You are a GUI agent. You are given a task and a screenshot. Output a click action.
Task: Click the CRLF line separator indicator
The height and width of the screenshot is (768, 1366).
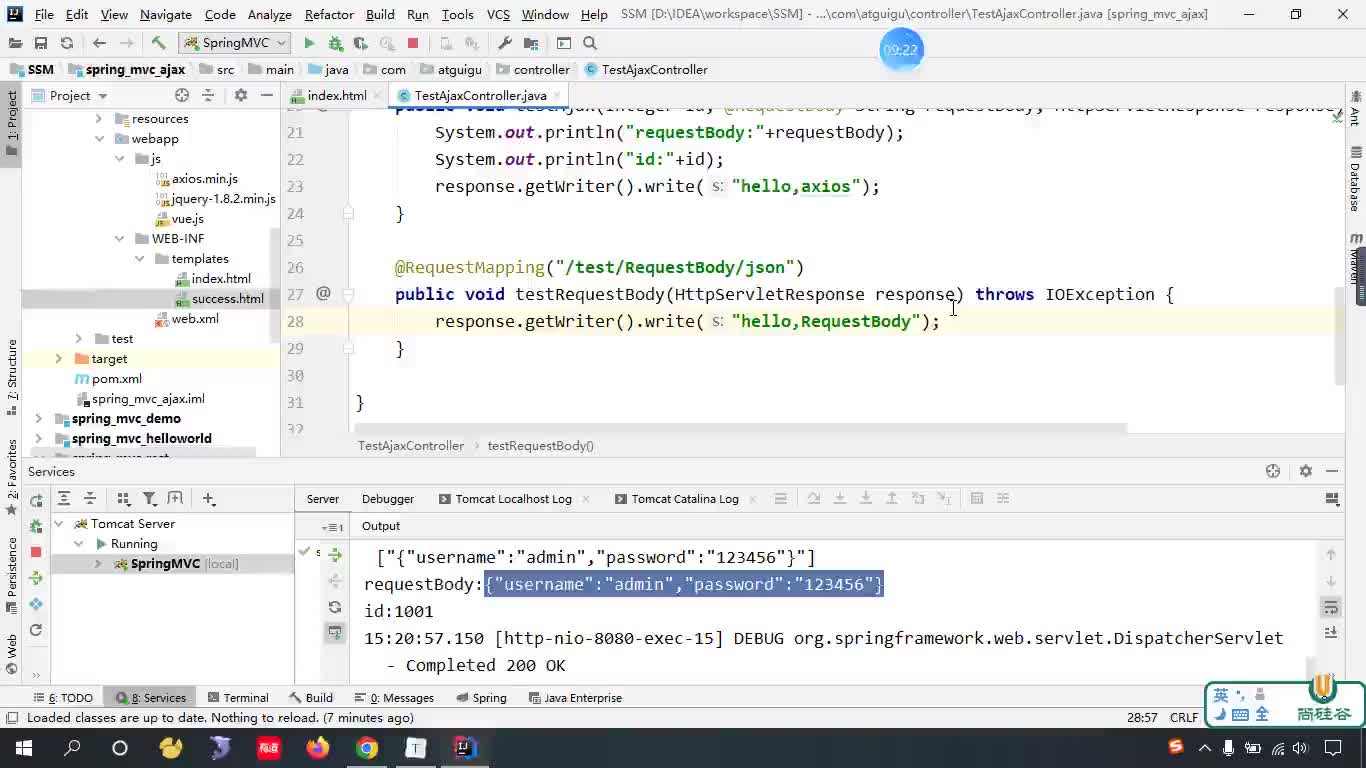coord(1184,718)
